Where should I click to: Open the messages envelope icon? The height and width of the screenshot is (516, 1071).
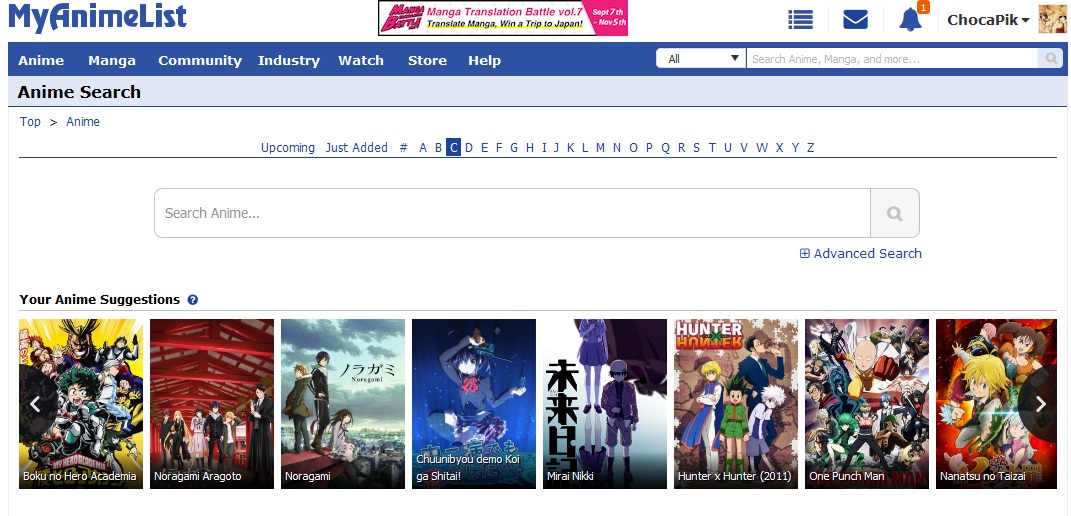click(855, 19)
